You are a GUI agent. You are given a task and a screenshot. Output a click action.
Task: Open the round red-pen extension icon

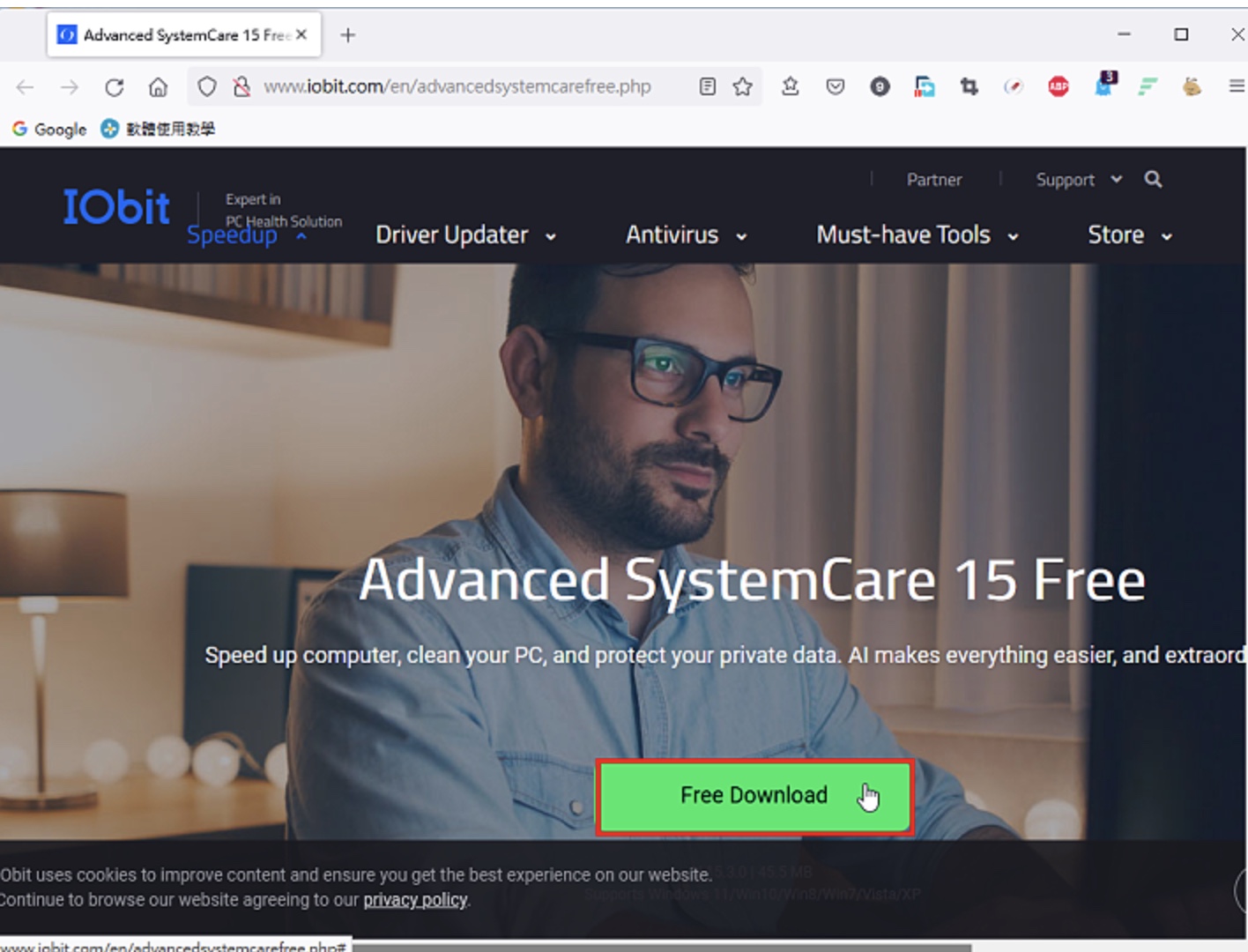[x=1014, y=86]
